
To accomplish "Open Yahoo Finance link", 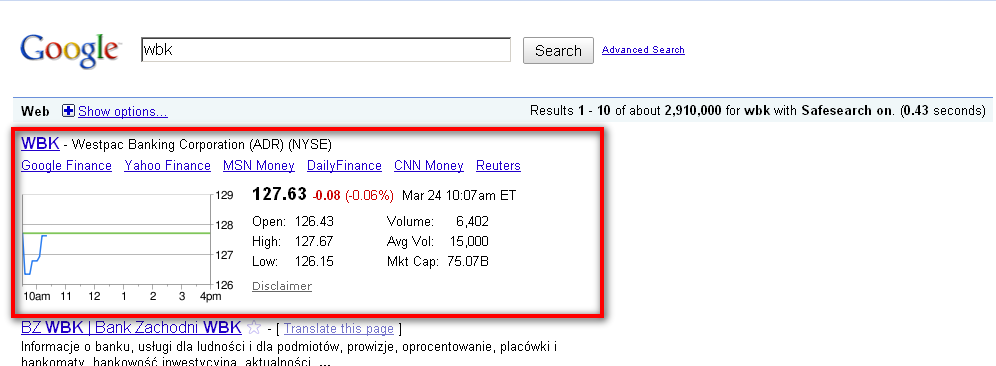I will 167,166.
